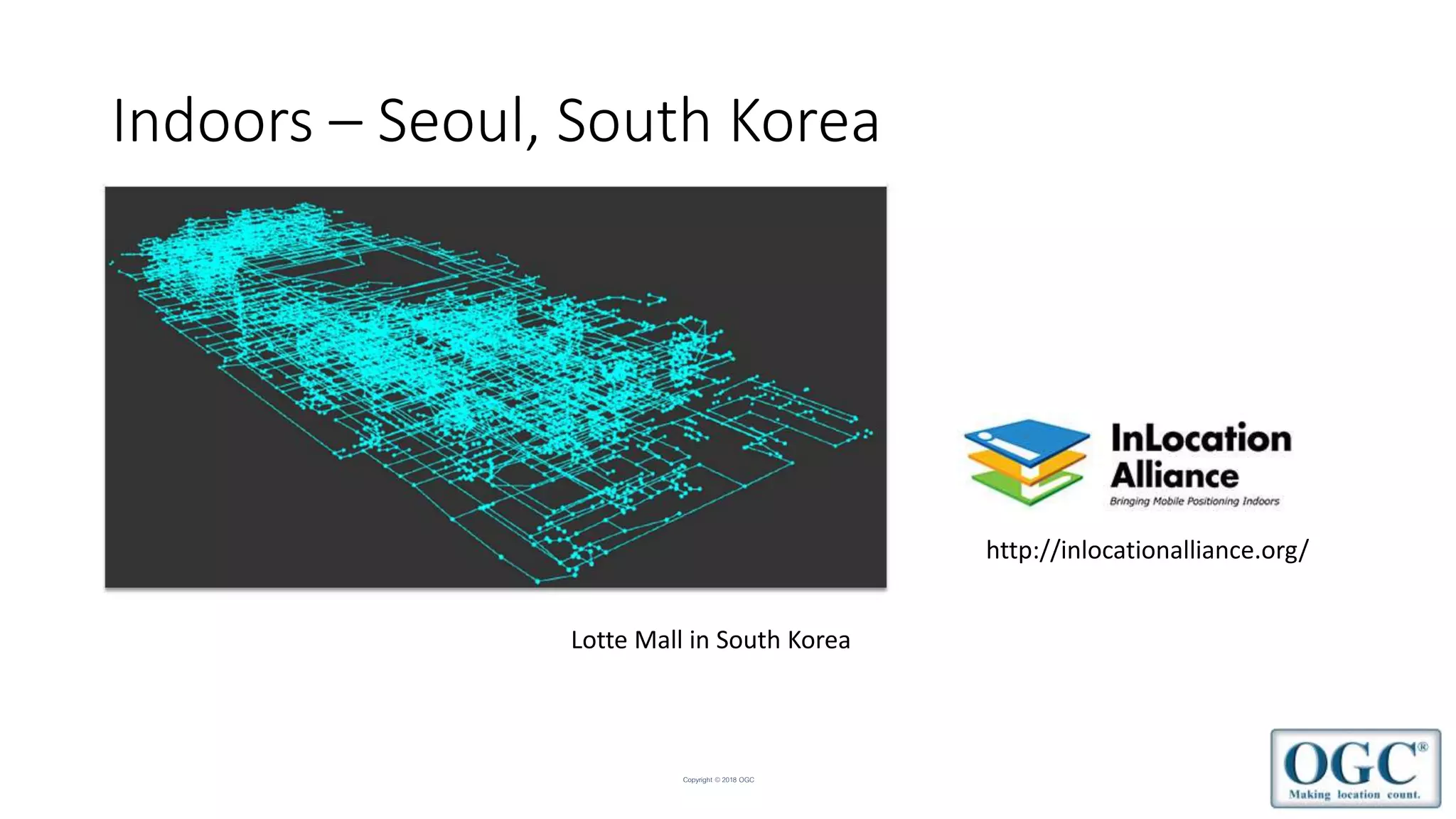Click the 'Making location count.' slogan
This screenshot has width=1456, height=819.
coord(1354,794)
